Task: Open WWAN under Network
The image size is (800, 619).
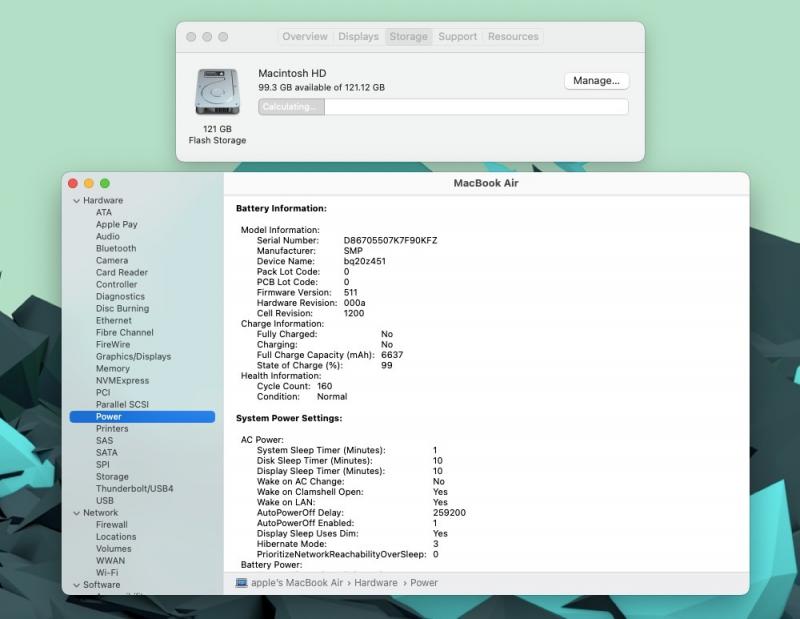Action: click(x=110, y=561)
